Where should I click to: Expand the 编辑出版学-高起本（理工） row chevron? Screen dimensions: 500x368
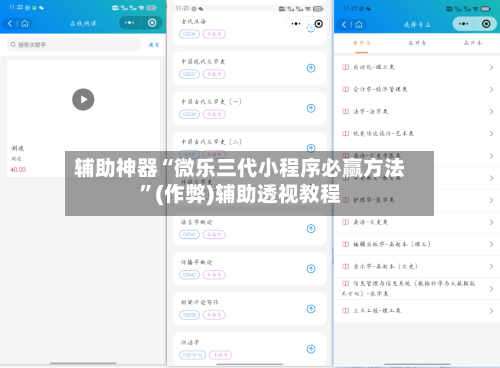[491, 244]
